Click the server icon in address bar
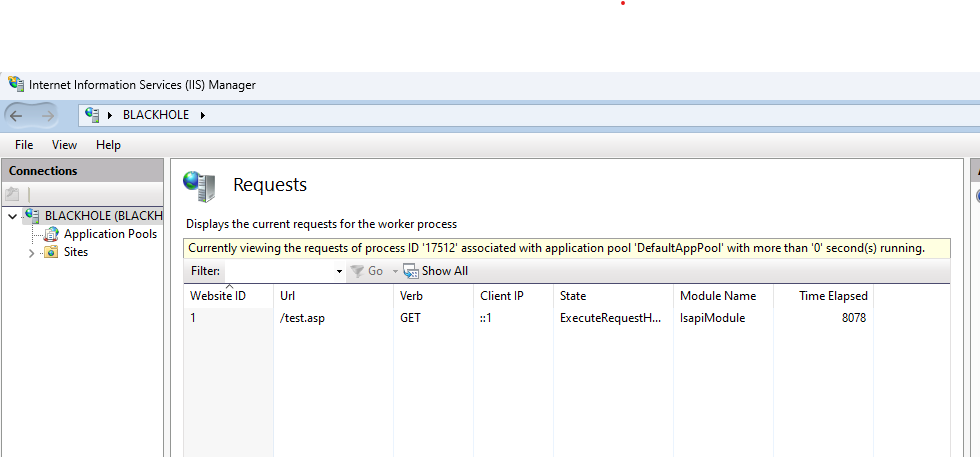This screenshot has height=457, width=980. 92,115
